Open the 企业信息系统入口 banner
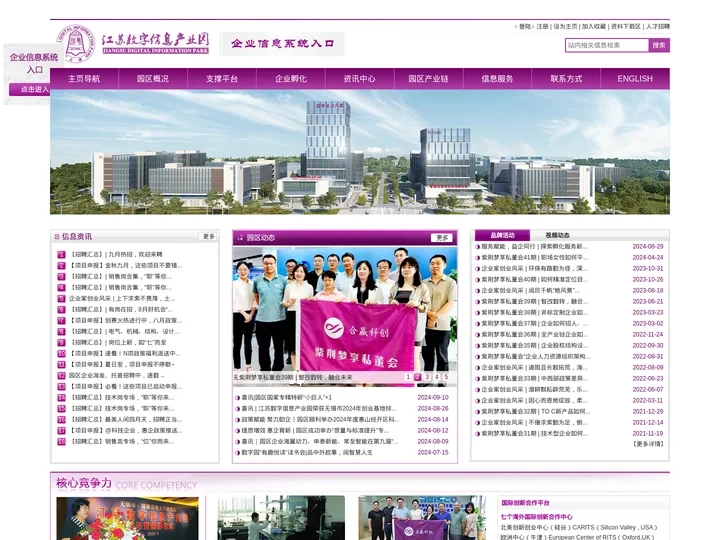Viewport: 720px width, 540px height. pyautogui.click(x=282, y=44)
